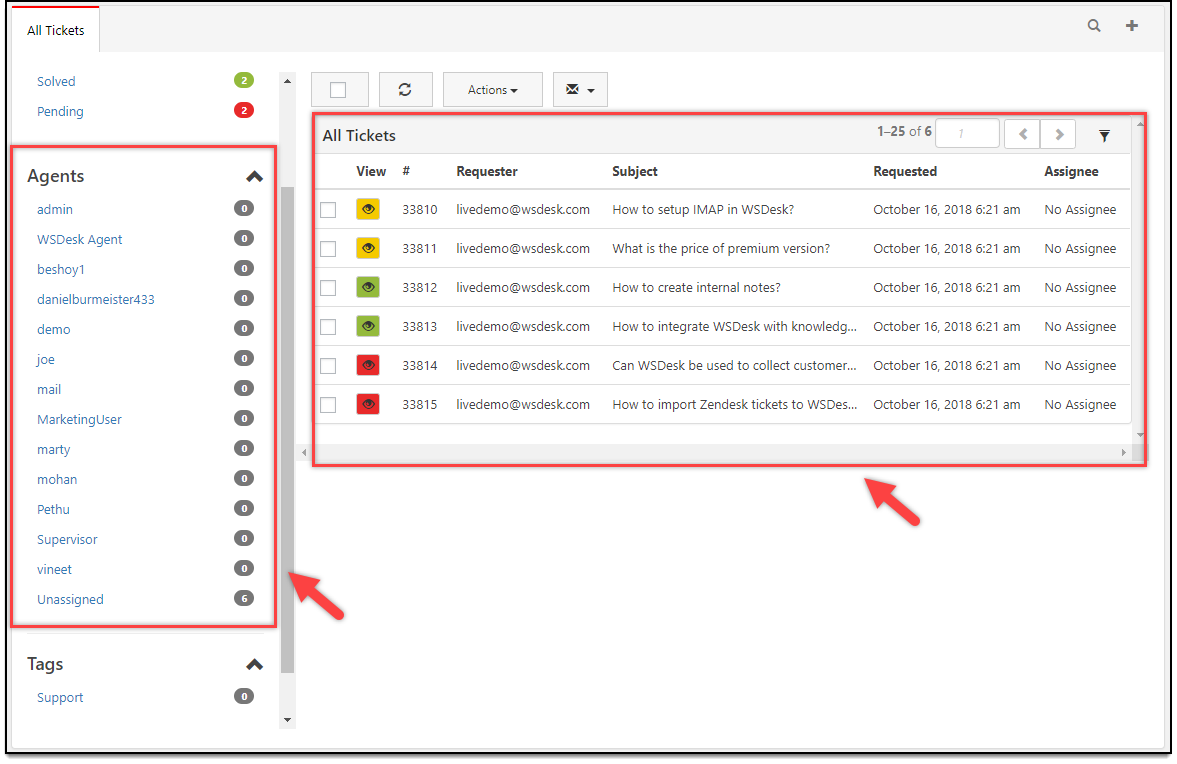This screenshot has width=1177, height=764.
Task: Check the box for ticket 33811
Action: [328, 249]
